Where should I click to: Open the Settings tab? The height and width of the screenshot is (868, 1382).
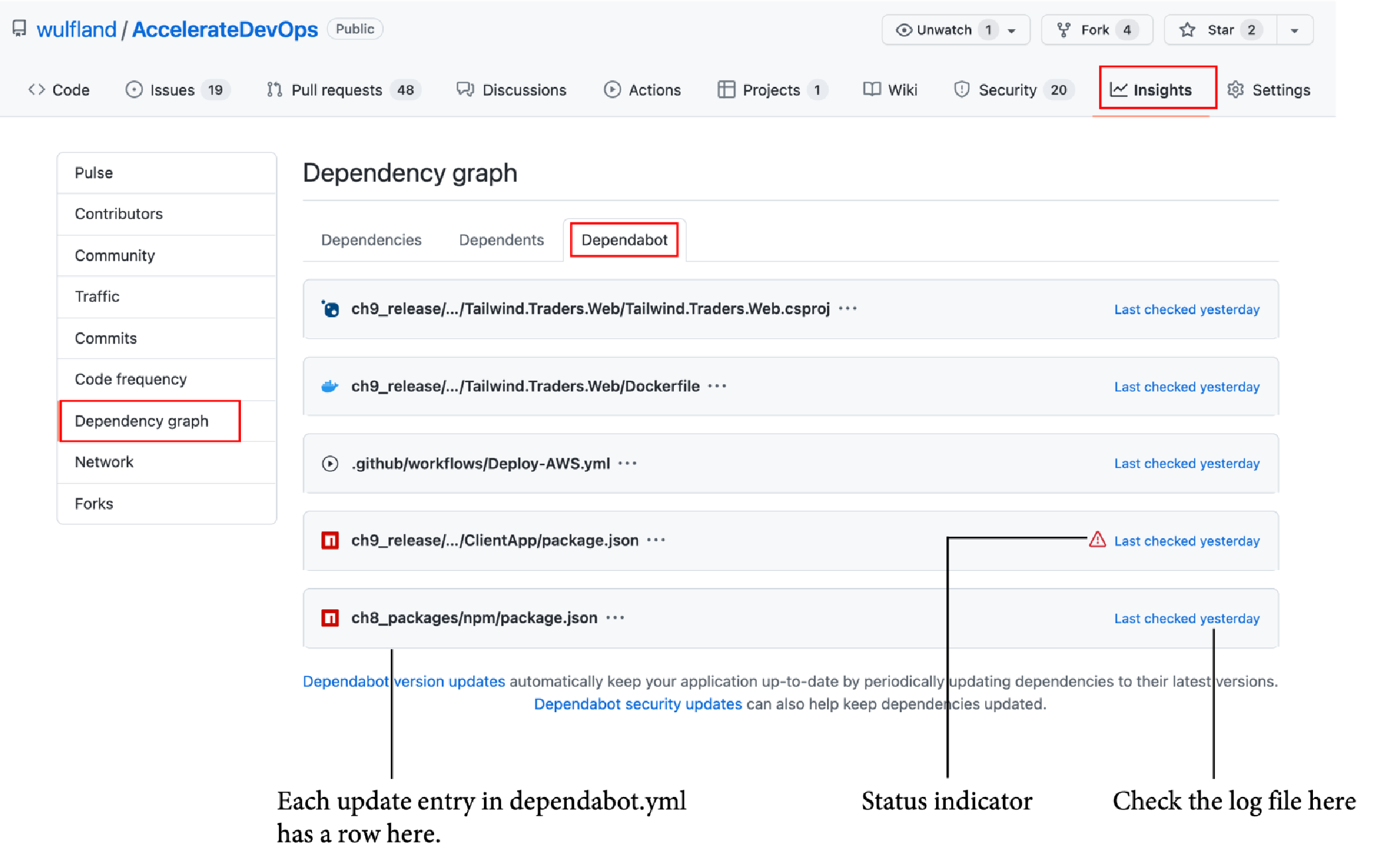[x=1268, y=90]
